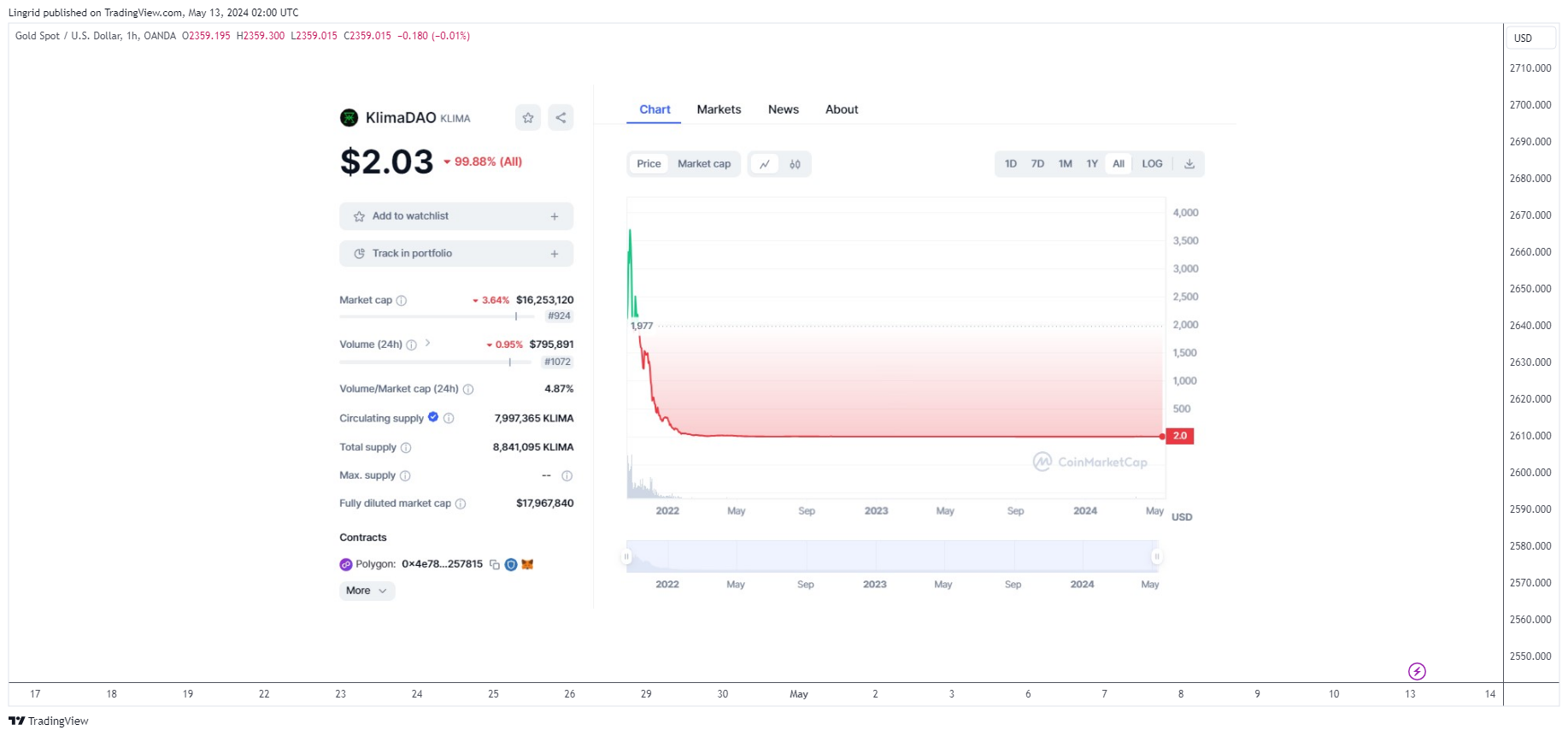Toggle LOG scale on the chart
This screenshot has width=1568, height=736.
coord(1152,164)
